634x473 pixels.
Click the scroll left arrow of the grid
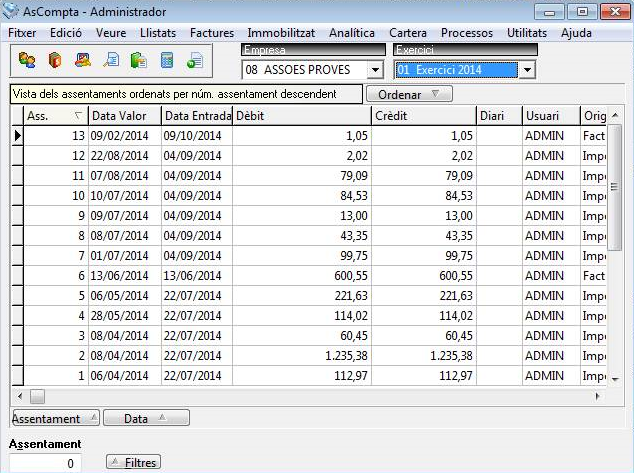click(19, 396)
